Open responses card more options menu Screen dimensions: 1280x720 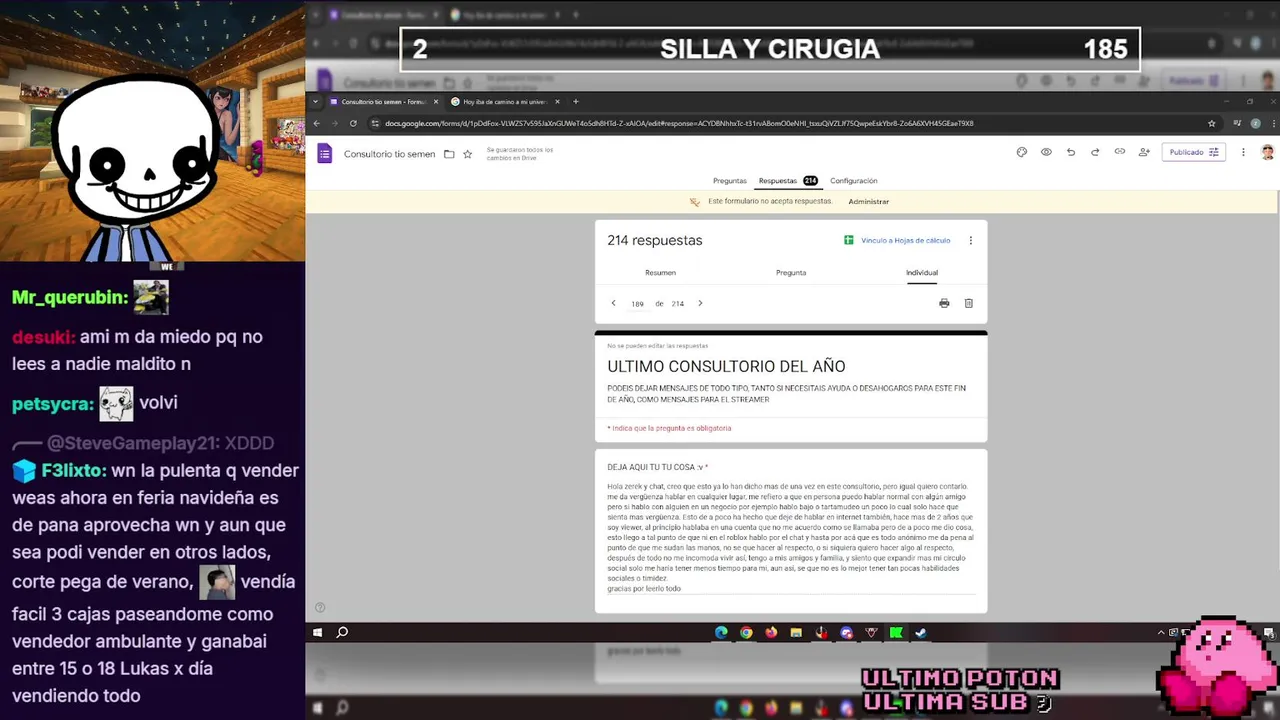pyautogui.click(x=970, y=240)
